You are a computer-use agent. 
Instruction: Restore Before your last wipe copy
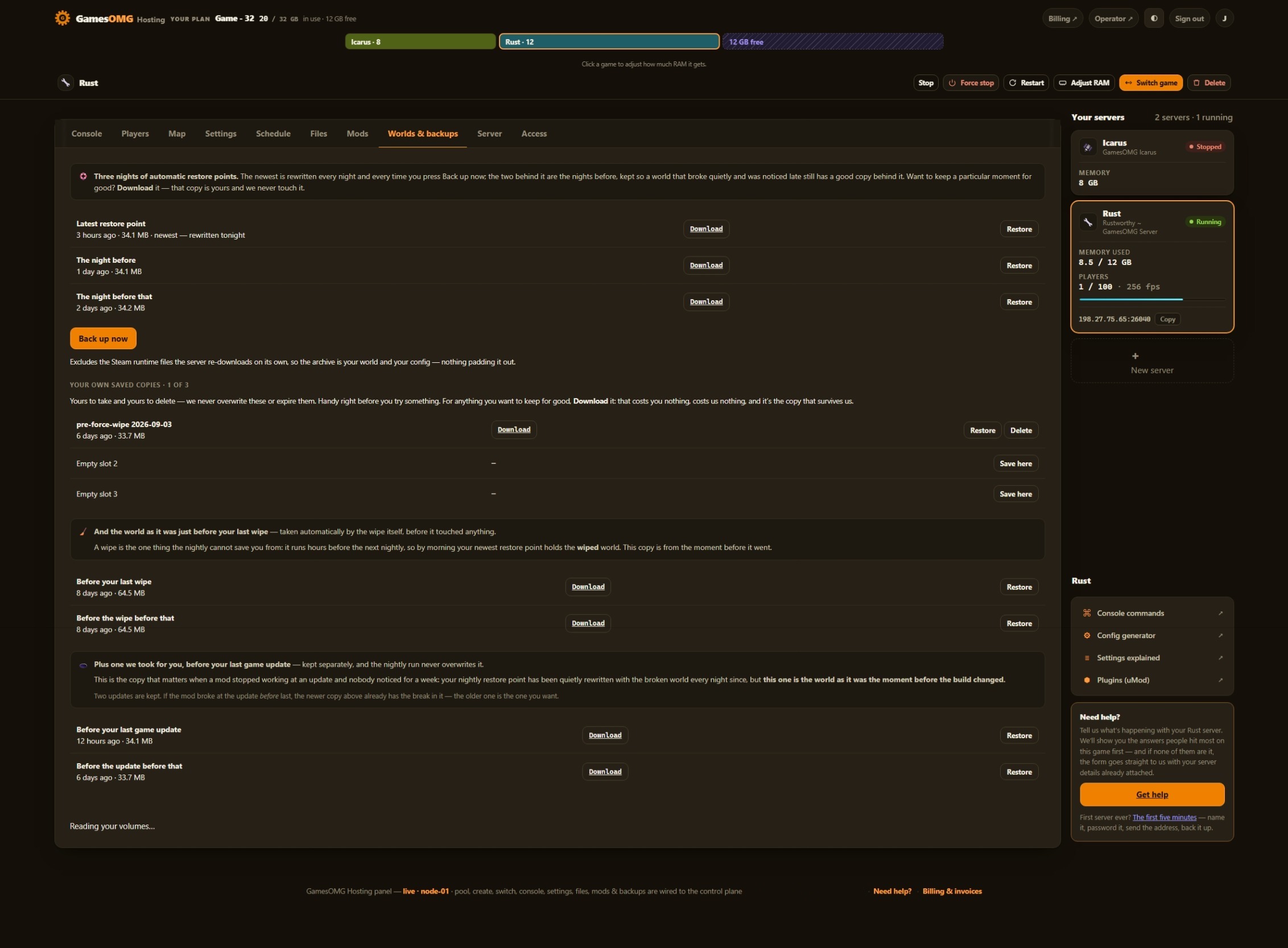(1019, 587)
